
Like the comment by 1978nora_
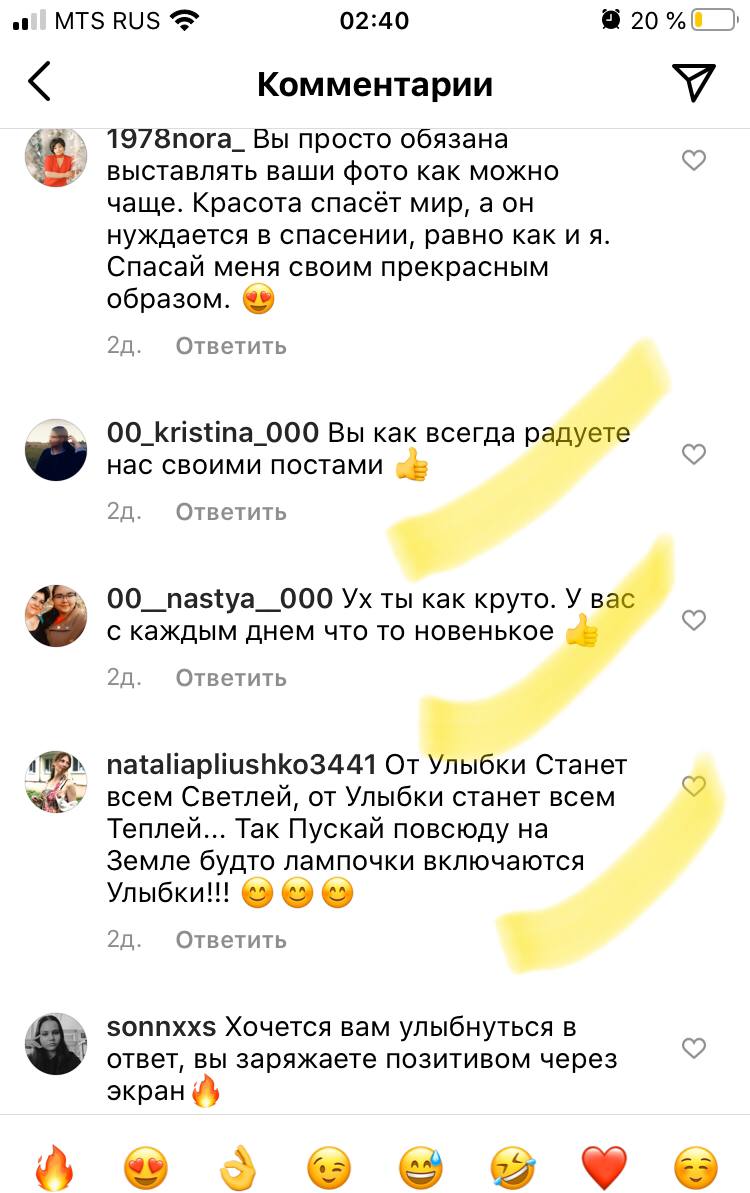[x=694, y=160]
